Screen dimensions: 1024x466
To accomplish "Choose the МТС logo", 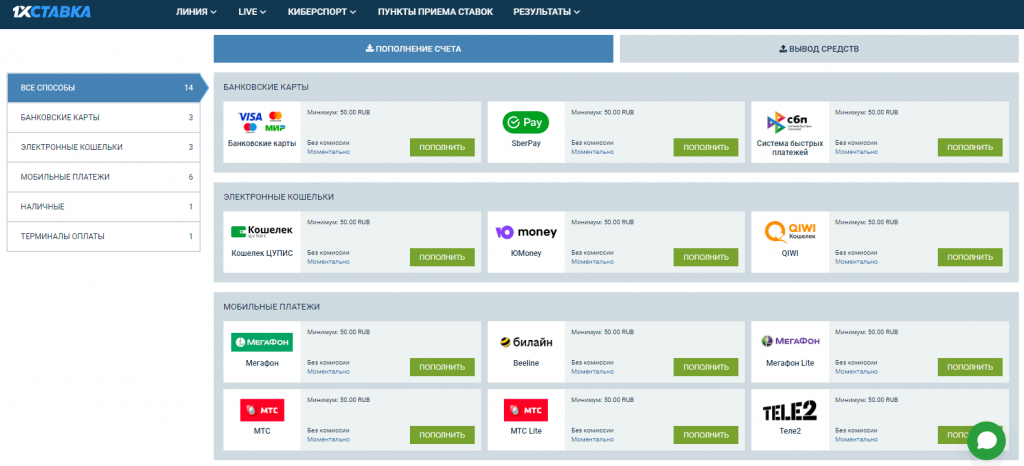I will click(x=262, y=410).
